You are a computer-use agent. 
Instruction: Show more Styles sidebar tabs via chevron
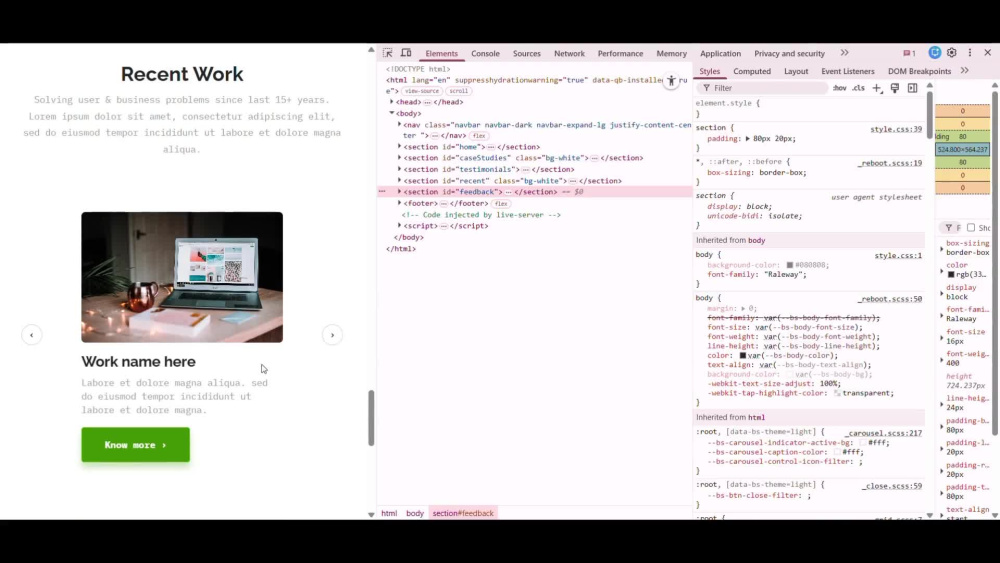(x=964, y=71)
